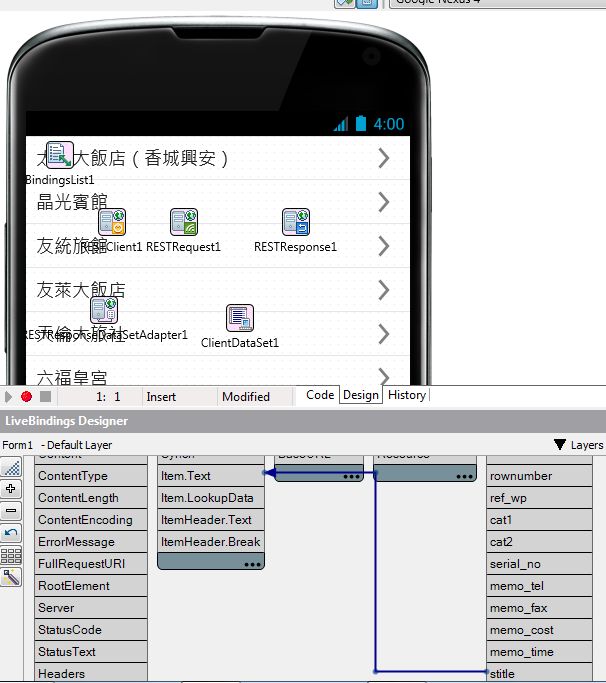Click the Insert status bar indicator
Image resolution: width=606 pixels, height=683 pixels.
pyautogui.click(x=161, y=396)
